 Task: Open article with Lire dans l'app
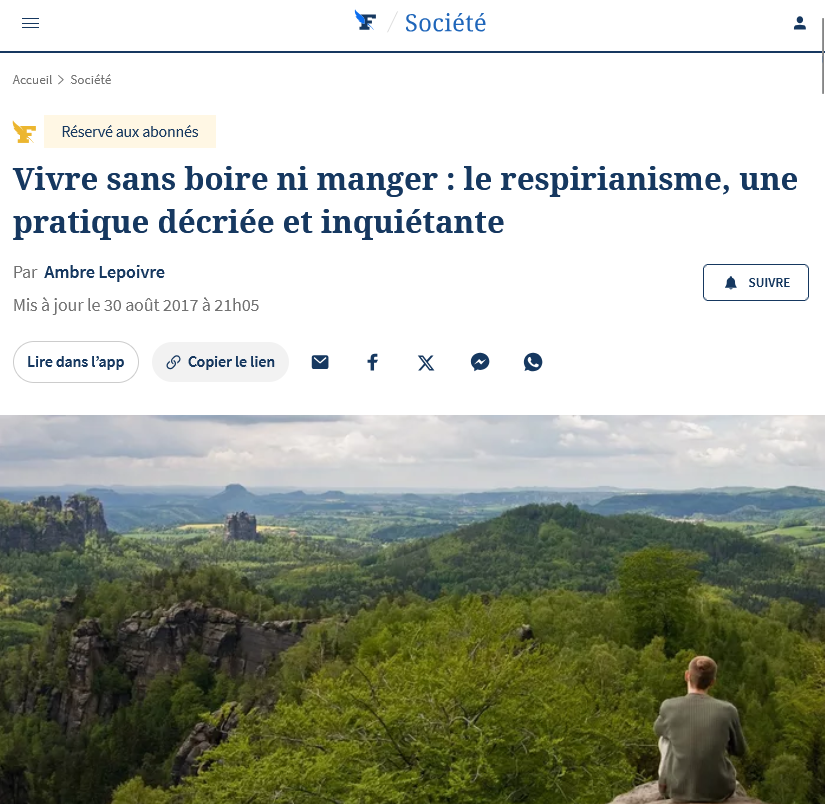[x=76, y=362]
